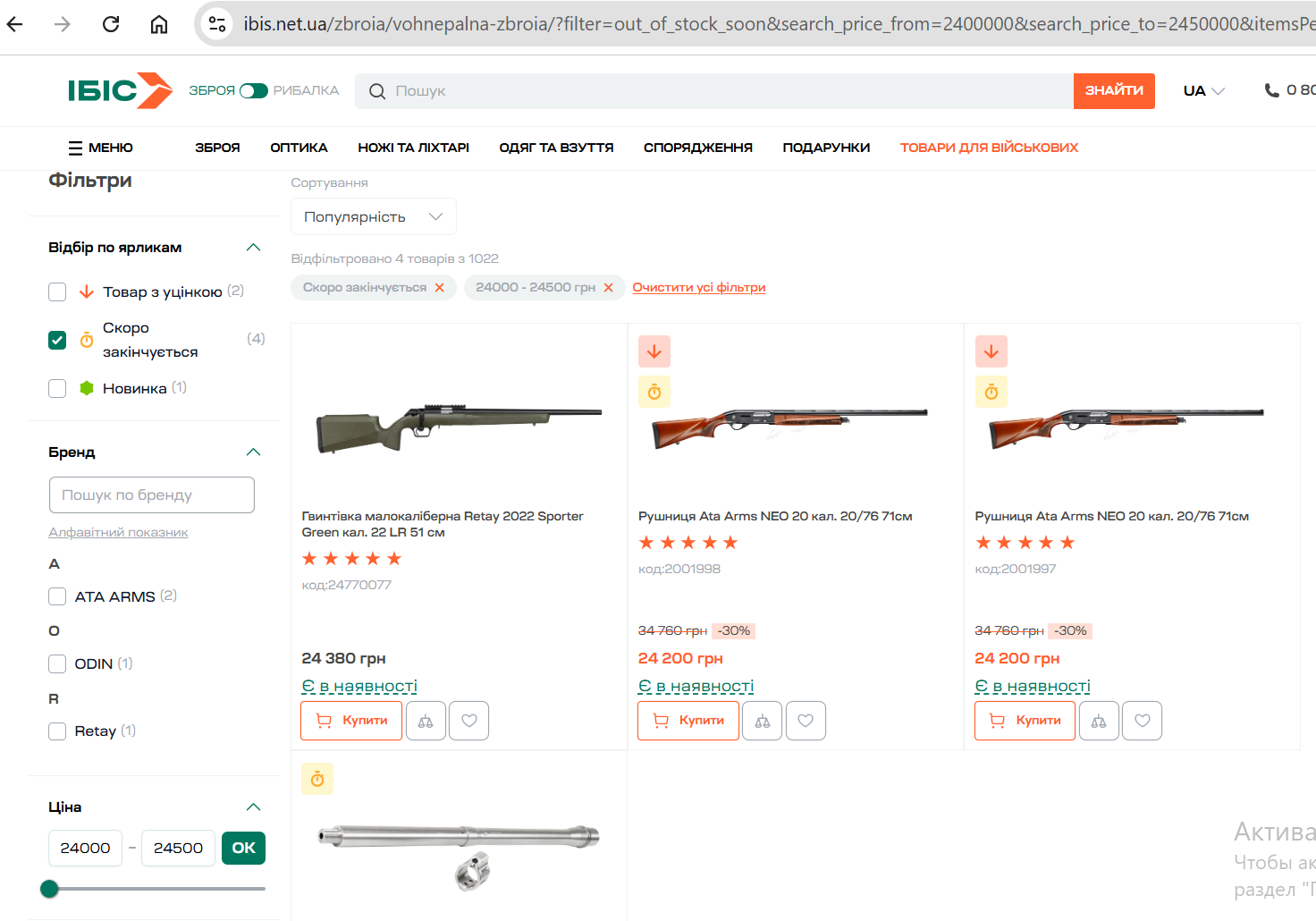1316x921 pixels.
Task: Click timer badge on product 2001997
Action: 991,392
